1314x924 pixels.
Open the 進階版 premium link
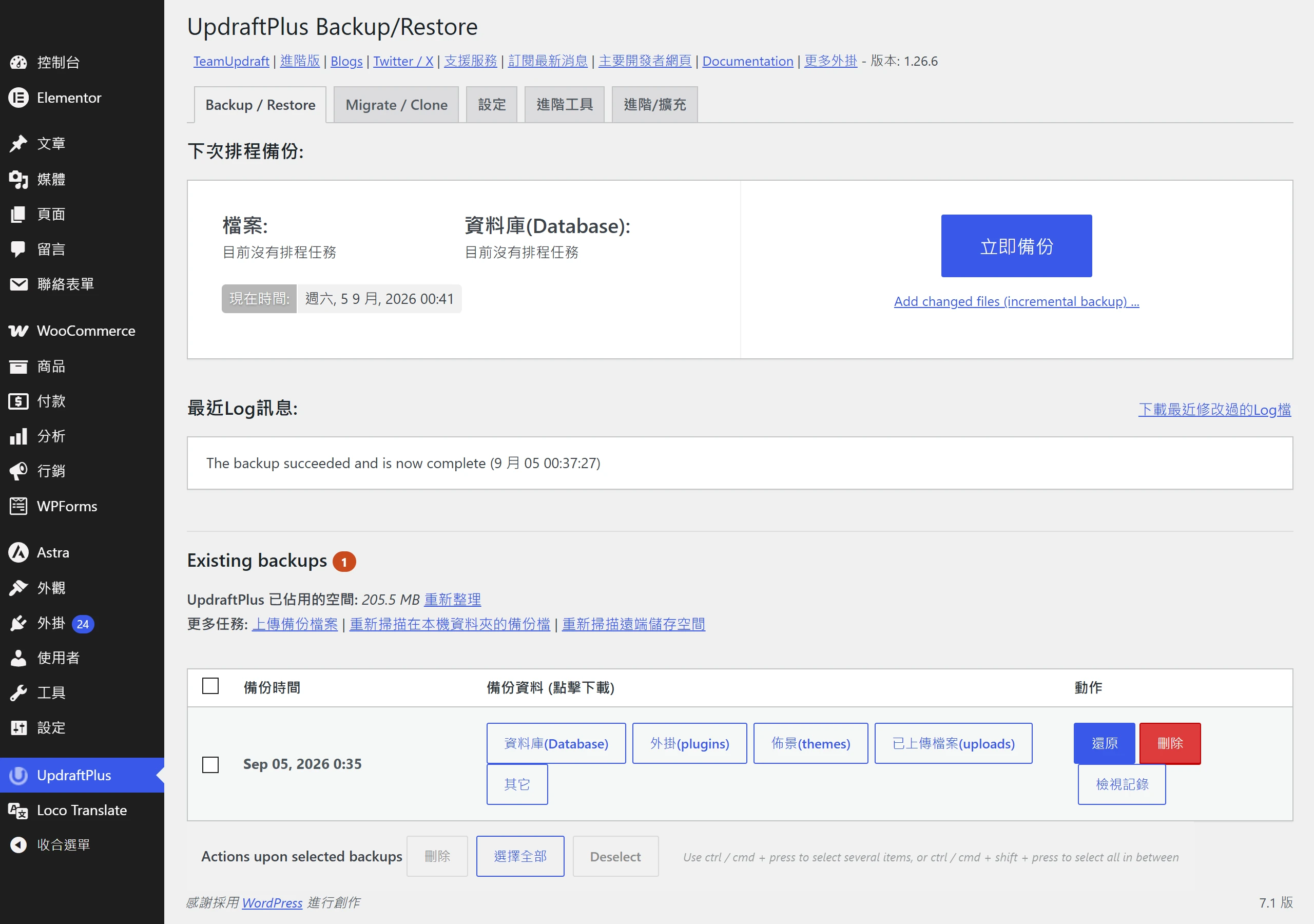300,61
